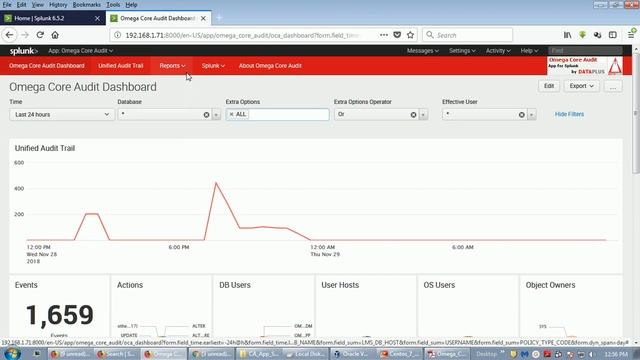
Task: Clear the Database filter value
Action: coord(207,115)
